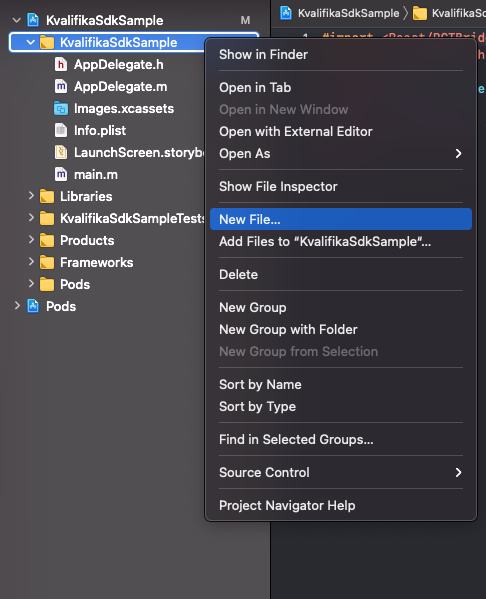The width and height of the screenshot is (486, 599).
Task: Click the Pods project icon at bottom
Action: click(33, 306)
